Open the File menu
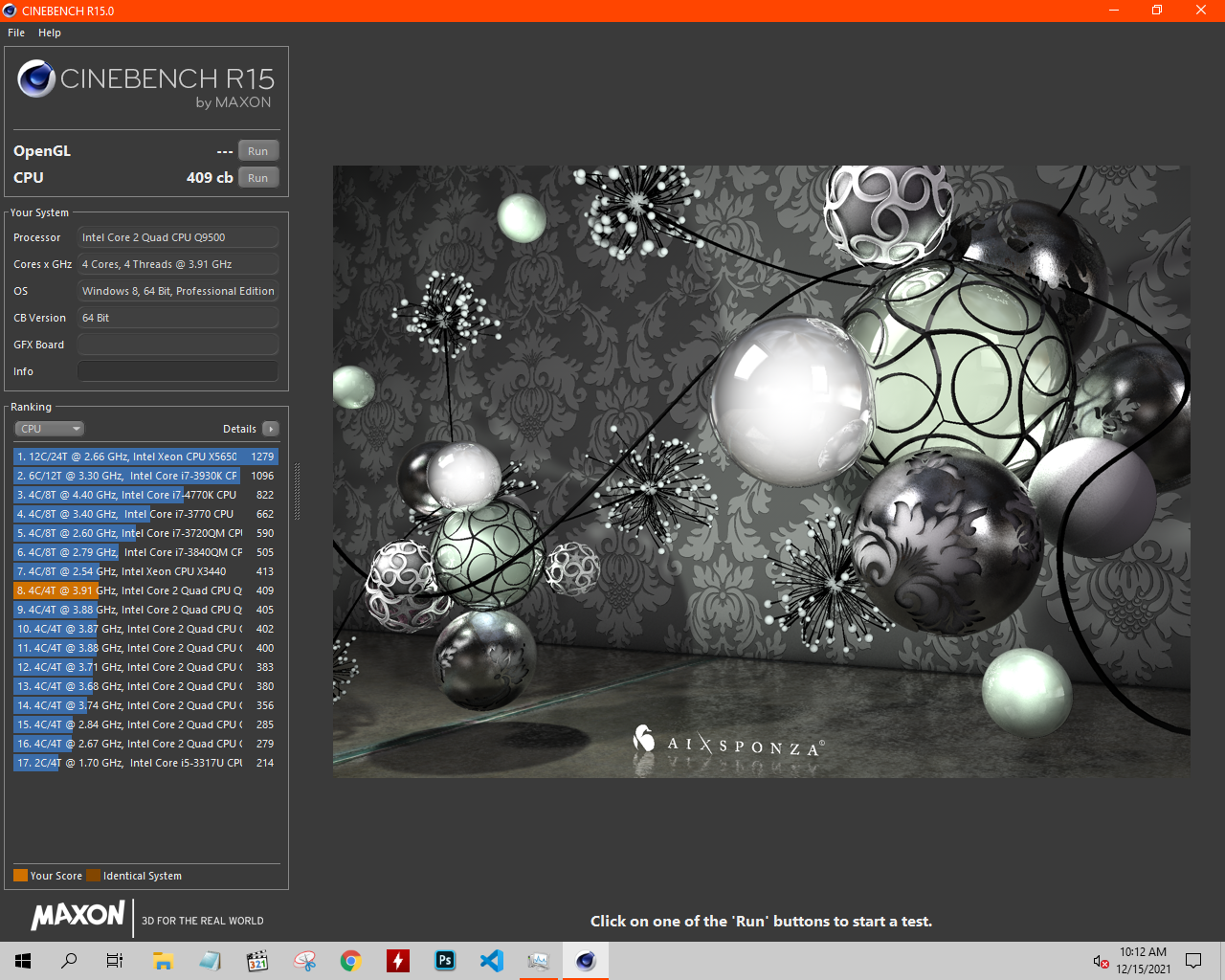The width and height of the screenshot is (1225, 980). pos(16,33)
